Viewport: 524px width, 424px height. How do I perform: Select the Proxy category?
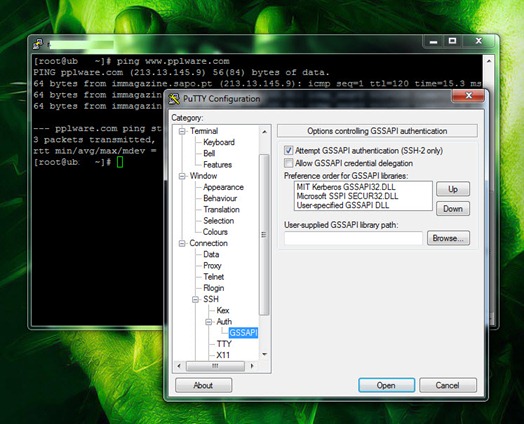tap(212, 266)
